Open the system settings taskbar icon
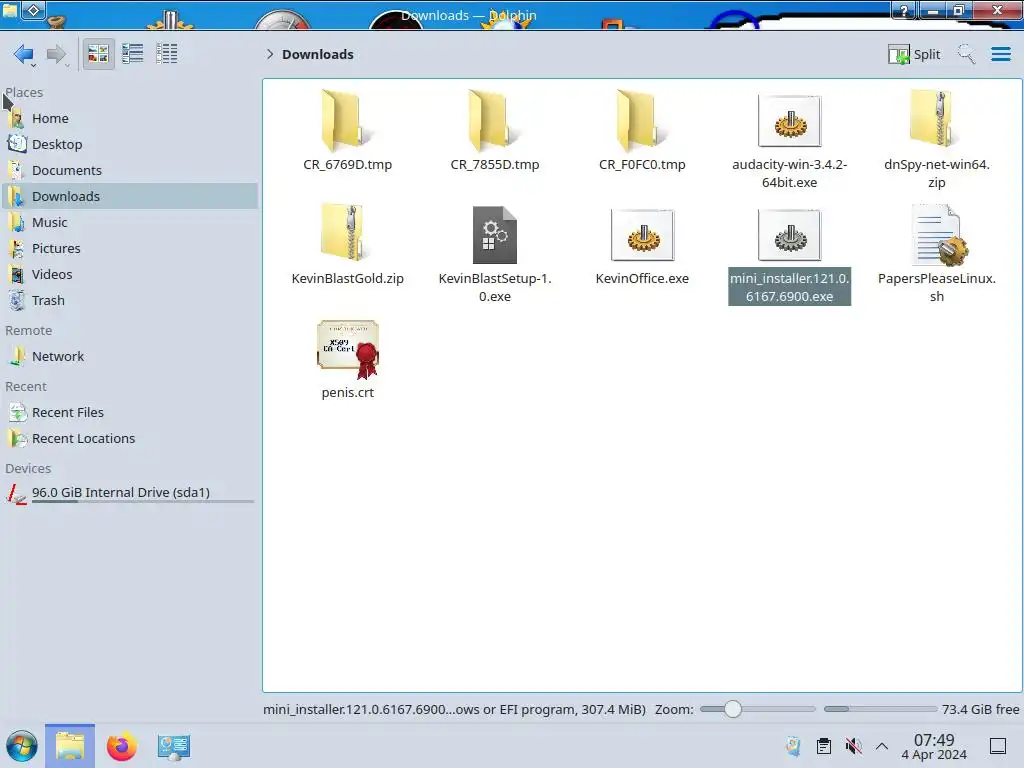 point(174,746)
